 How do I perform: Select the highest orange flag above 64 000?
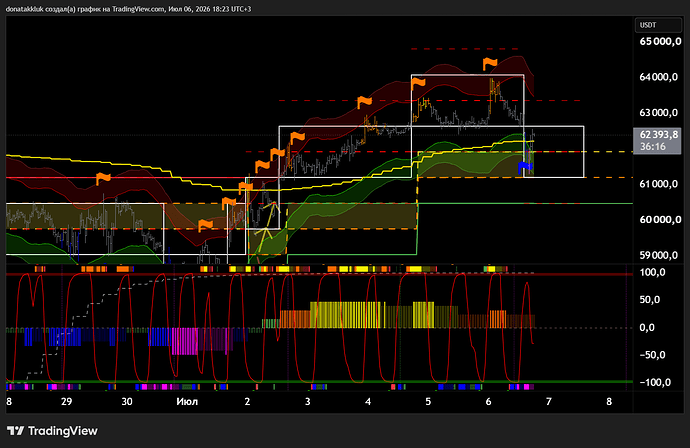(490, 63)
